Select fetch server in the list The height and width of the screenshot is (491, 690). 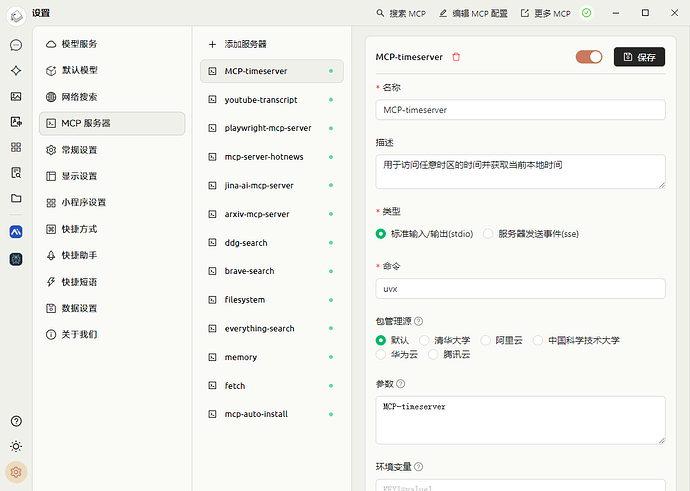tap(272, 385)
